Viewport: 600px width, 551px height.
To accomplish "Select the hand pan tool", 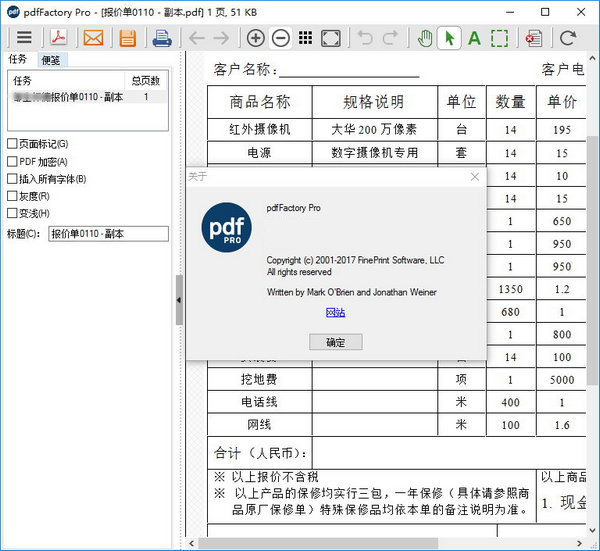I will [x=425, y=39].
